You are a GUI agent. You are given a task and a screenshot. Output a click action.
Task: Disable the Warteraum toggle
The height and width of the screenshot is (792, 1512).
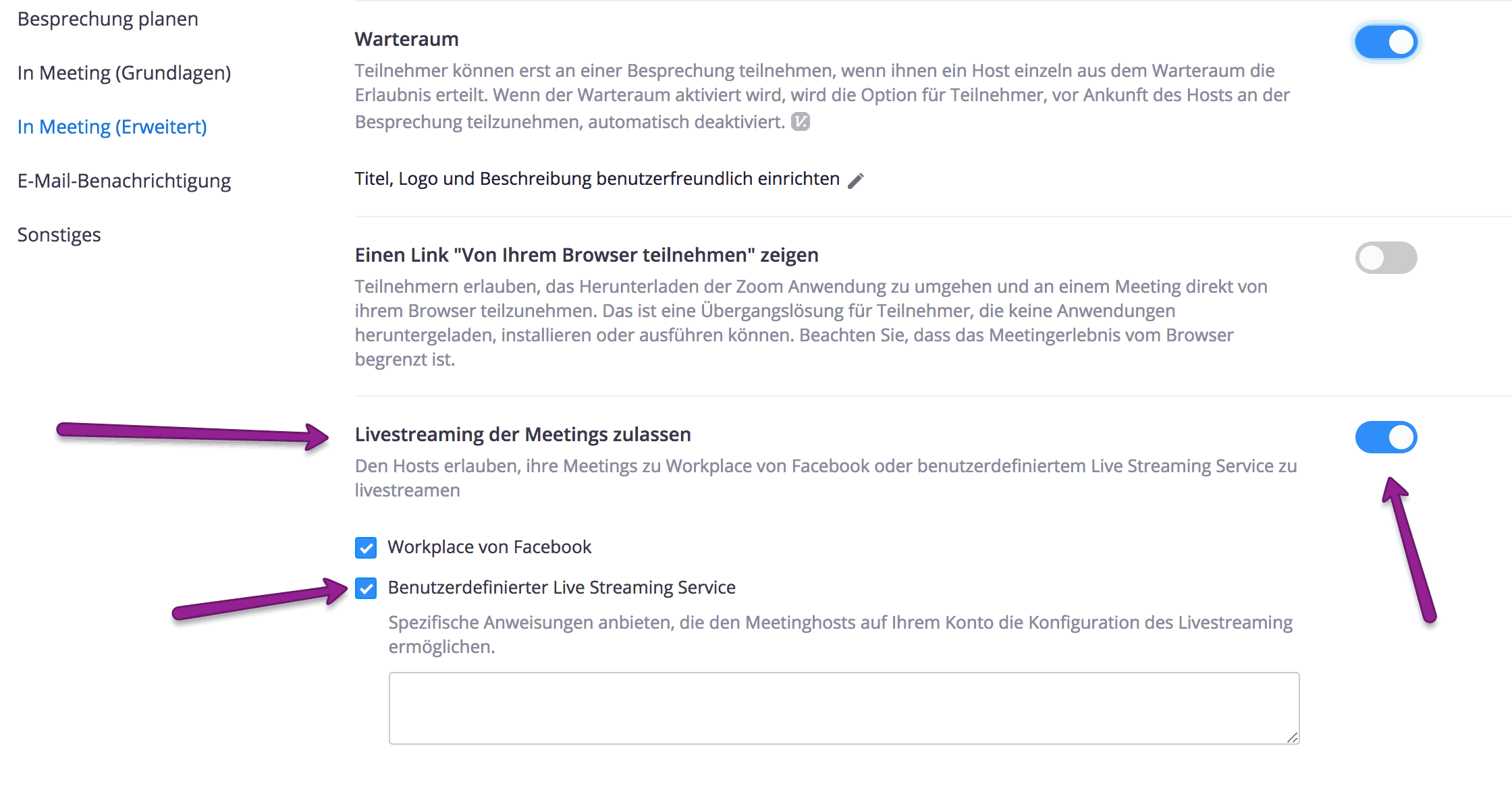click(1386, 41)
